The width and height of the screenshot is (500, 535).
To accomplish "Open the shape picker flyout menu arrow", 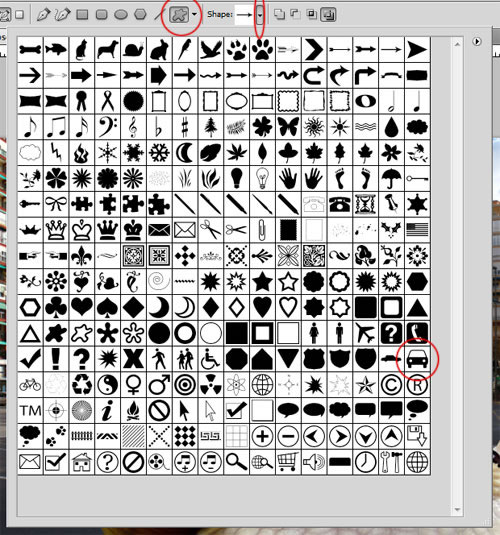I will click(x=477, y=41).
